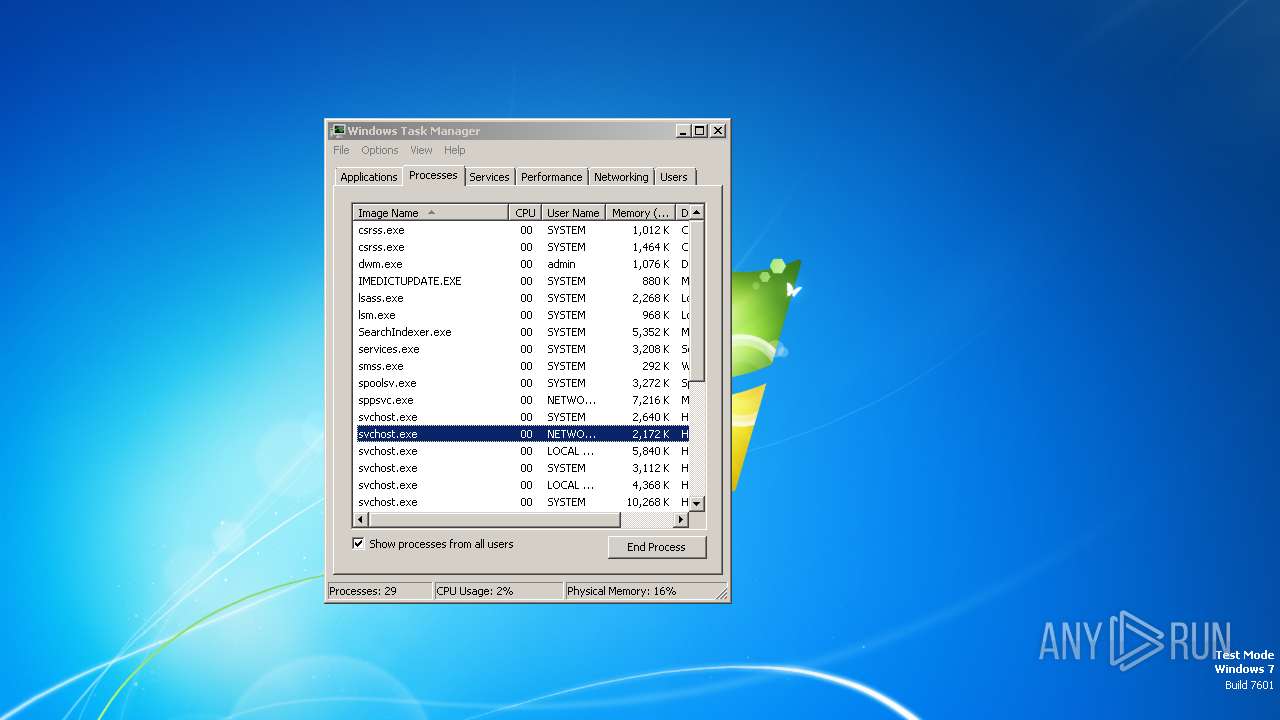Click the admin user name cell

click(x=561, y=264)
